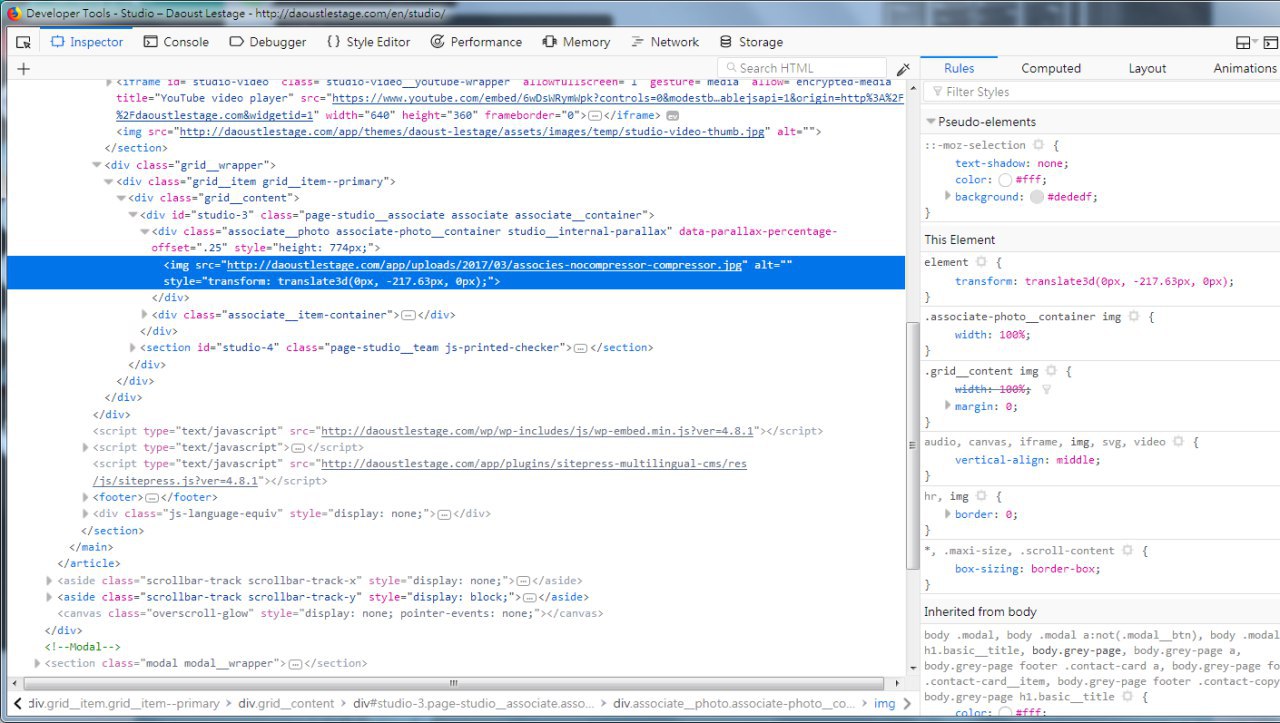Collapse the Pseudo-elements section

[930, 122]
